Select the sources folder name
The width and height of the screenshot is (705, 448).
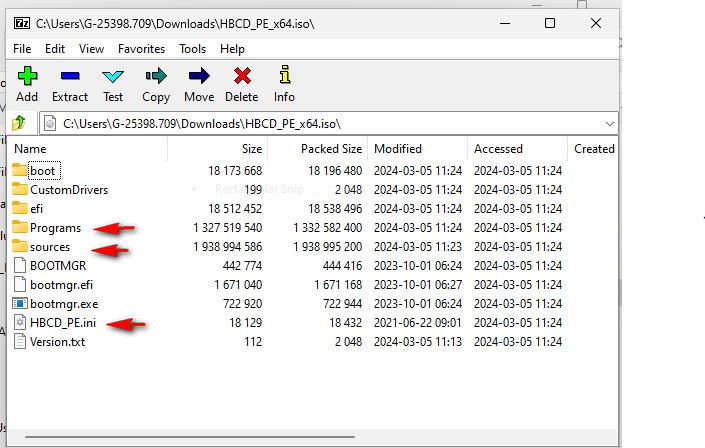pyautogui.click(x=50, y=247)
